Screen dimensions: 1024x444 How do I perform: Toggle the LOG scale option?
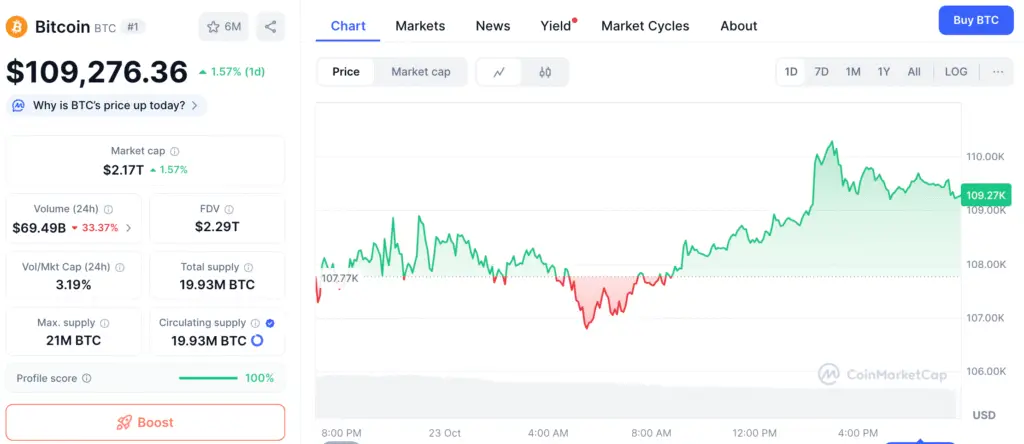pyautogui.click(x=956, y=72)
